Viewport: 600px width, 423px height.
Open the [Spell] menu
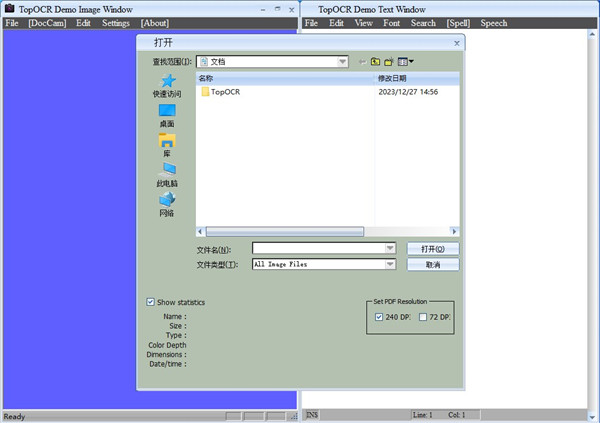[x=458, y=23]
